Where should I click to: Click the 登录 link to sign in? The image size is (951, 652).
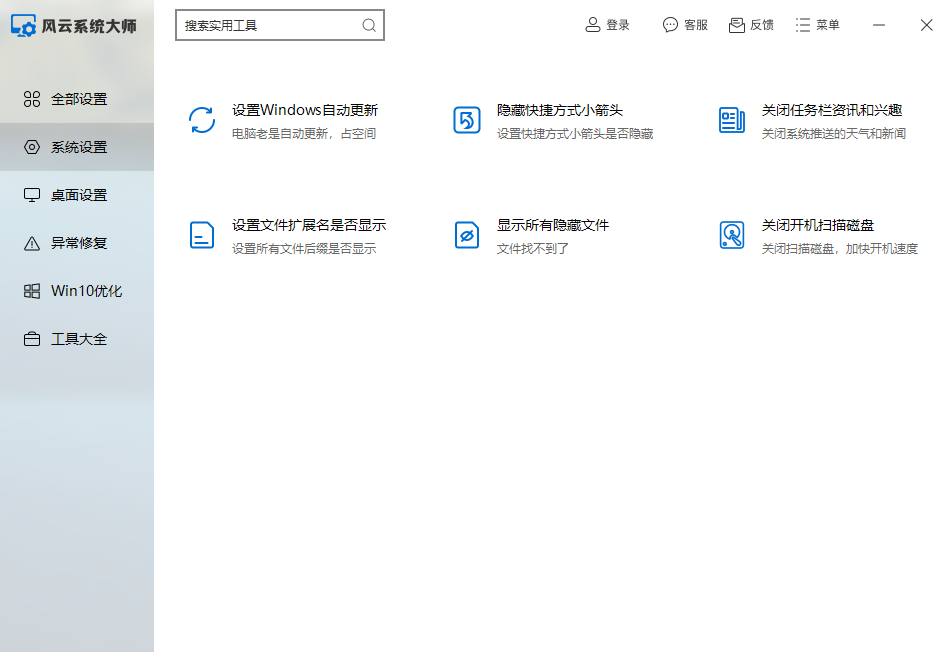pos(607,24)
